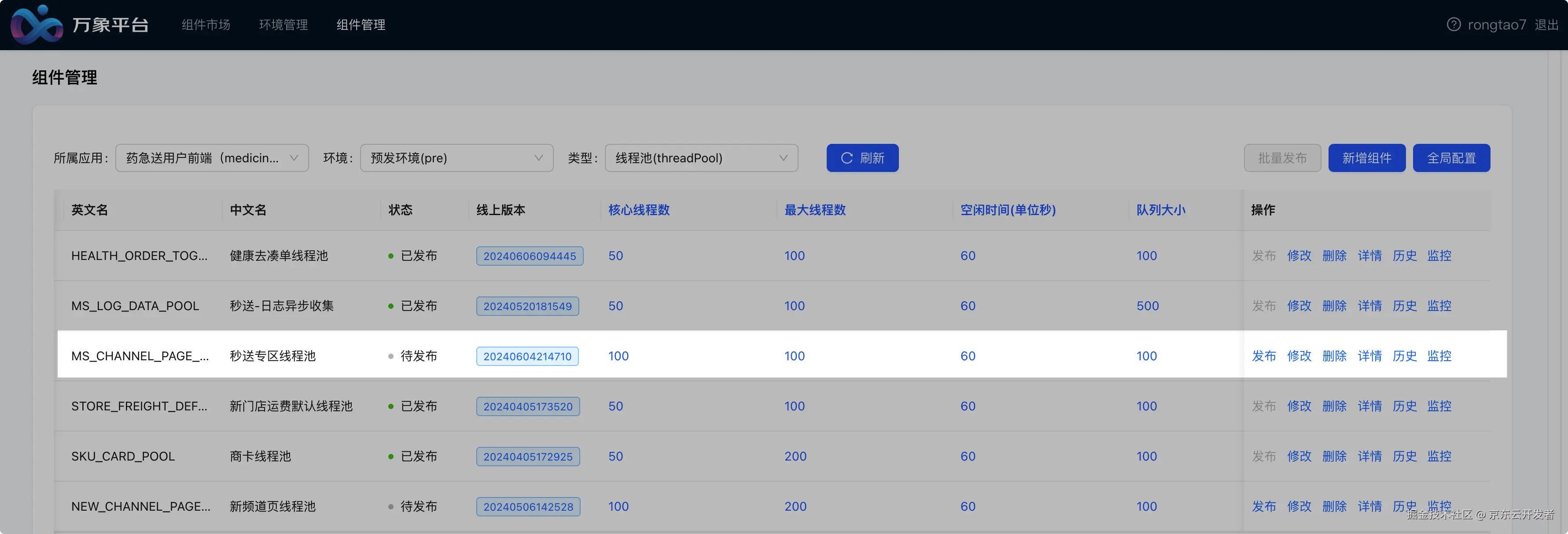
Task: Click 删除 for the STORE_FREIGHT_DEF row
Action: (1334, 406)
